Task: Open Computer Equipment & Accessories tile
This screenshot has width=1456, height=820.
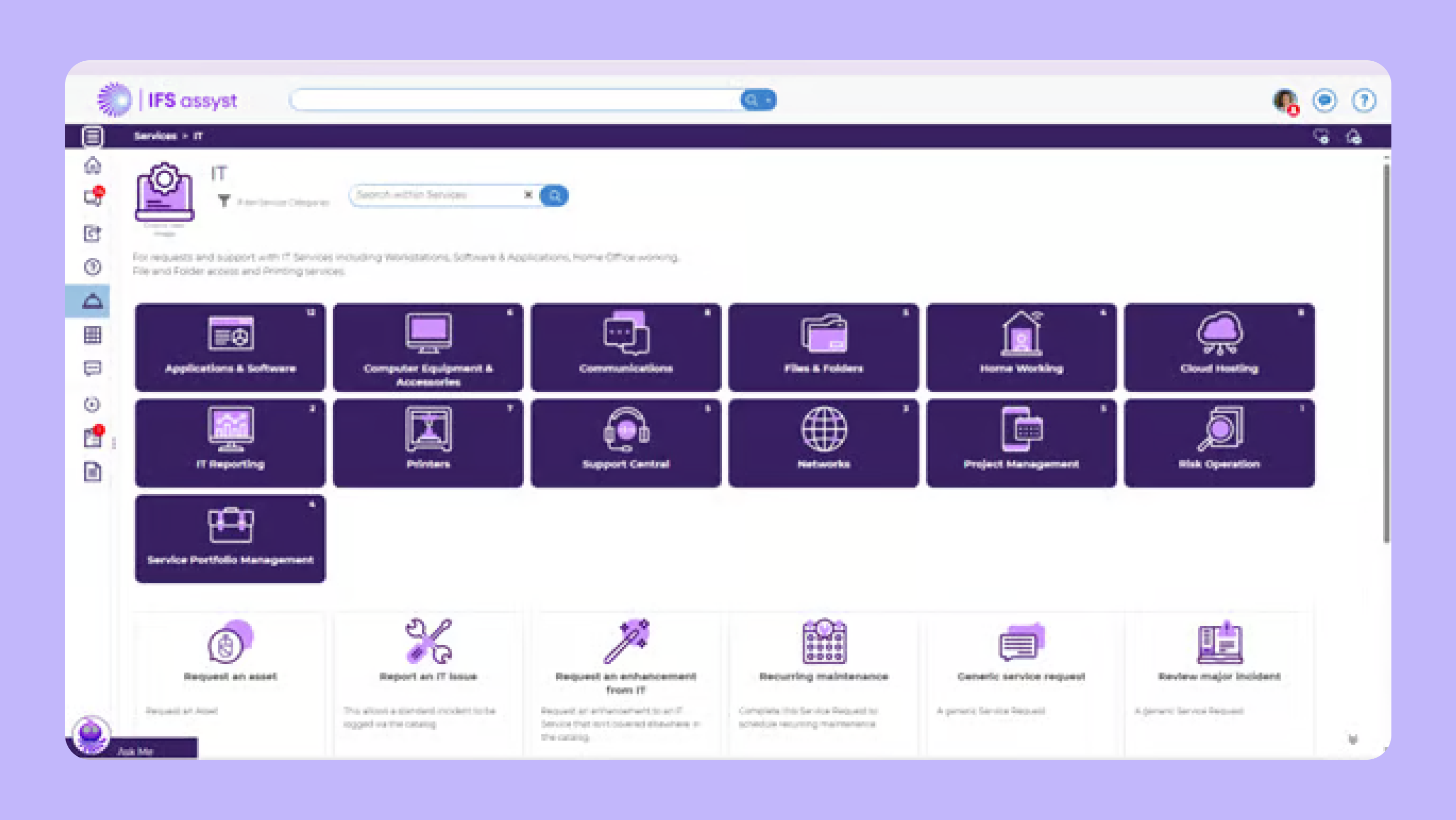Action: tap(428, 347)
